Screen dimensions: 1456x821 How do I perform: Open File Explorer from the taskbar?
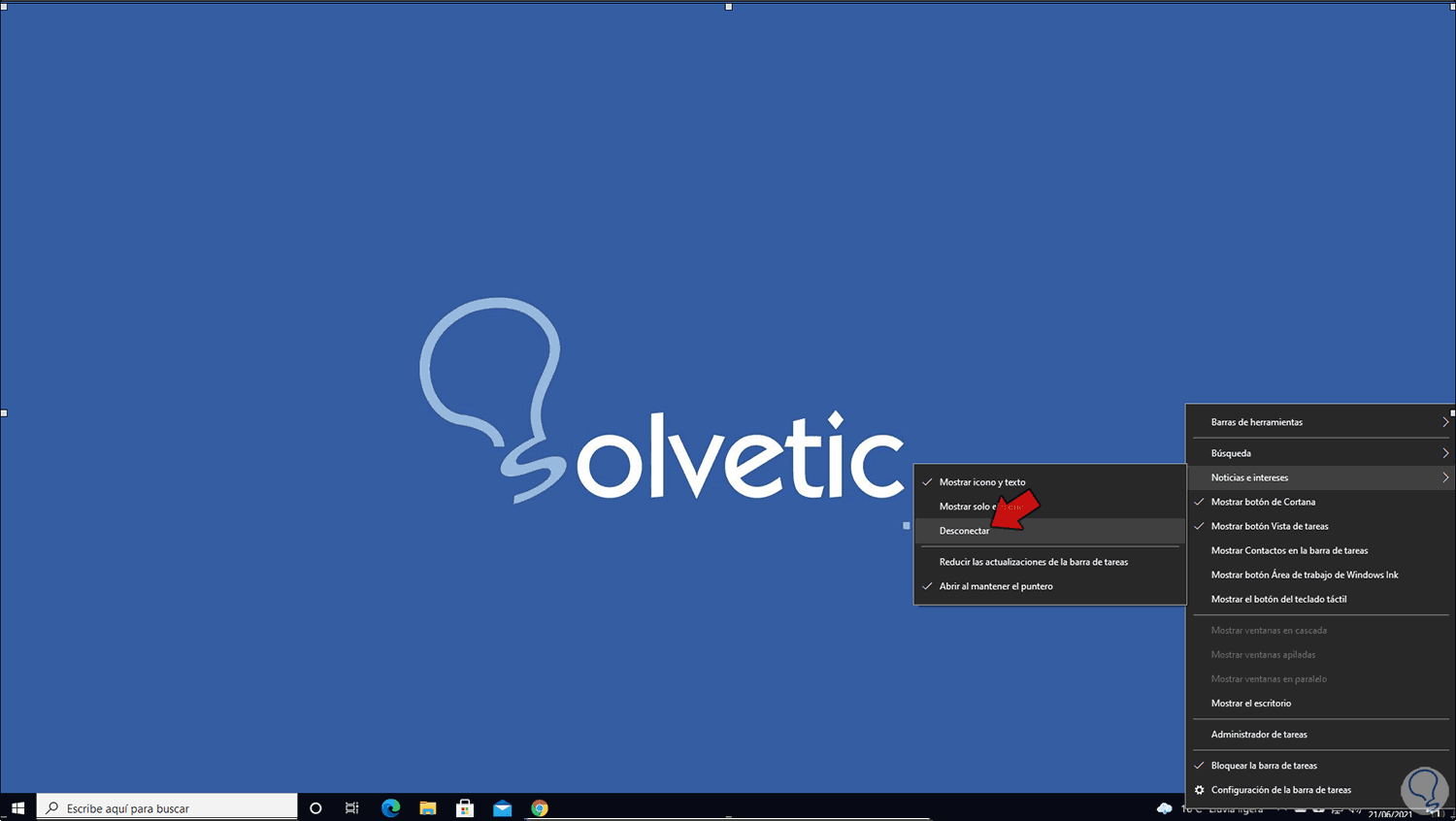pyautogui.click(x=428, y=807)
